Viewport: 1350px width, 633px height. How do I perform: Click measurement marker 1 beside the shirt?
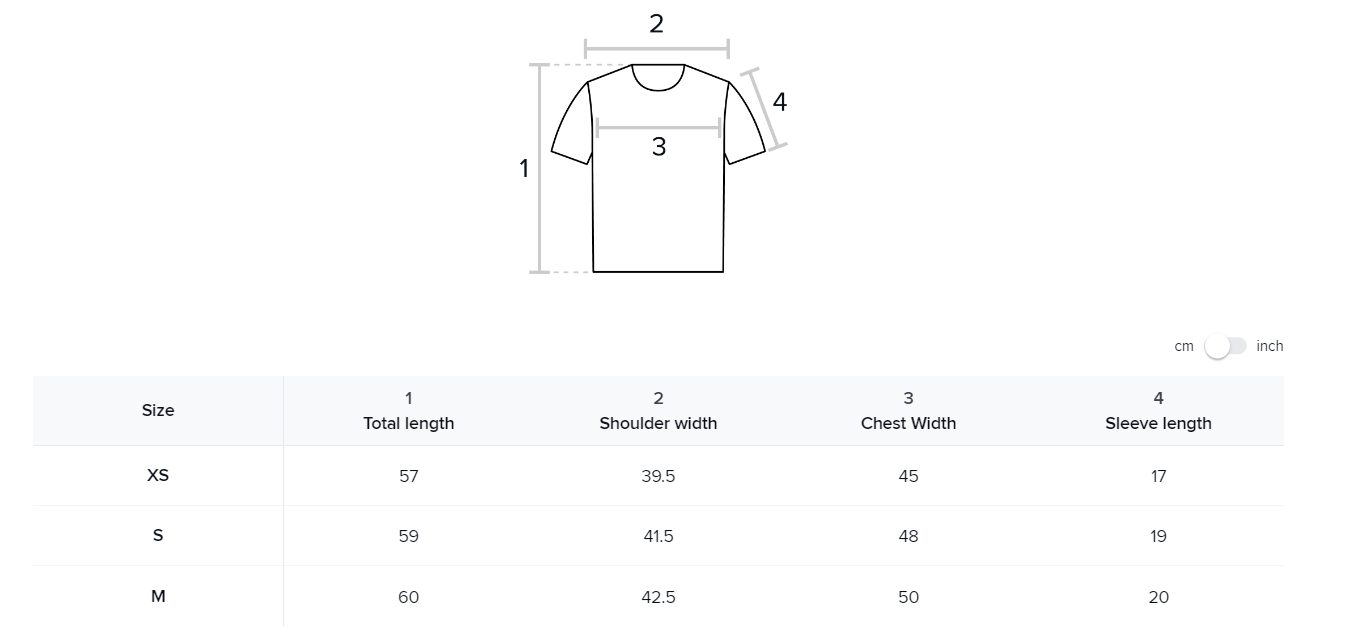click(523, 169)
